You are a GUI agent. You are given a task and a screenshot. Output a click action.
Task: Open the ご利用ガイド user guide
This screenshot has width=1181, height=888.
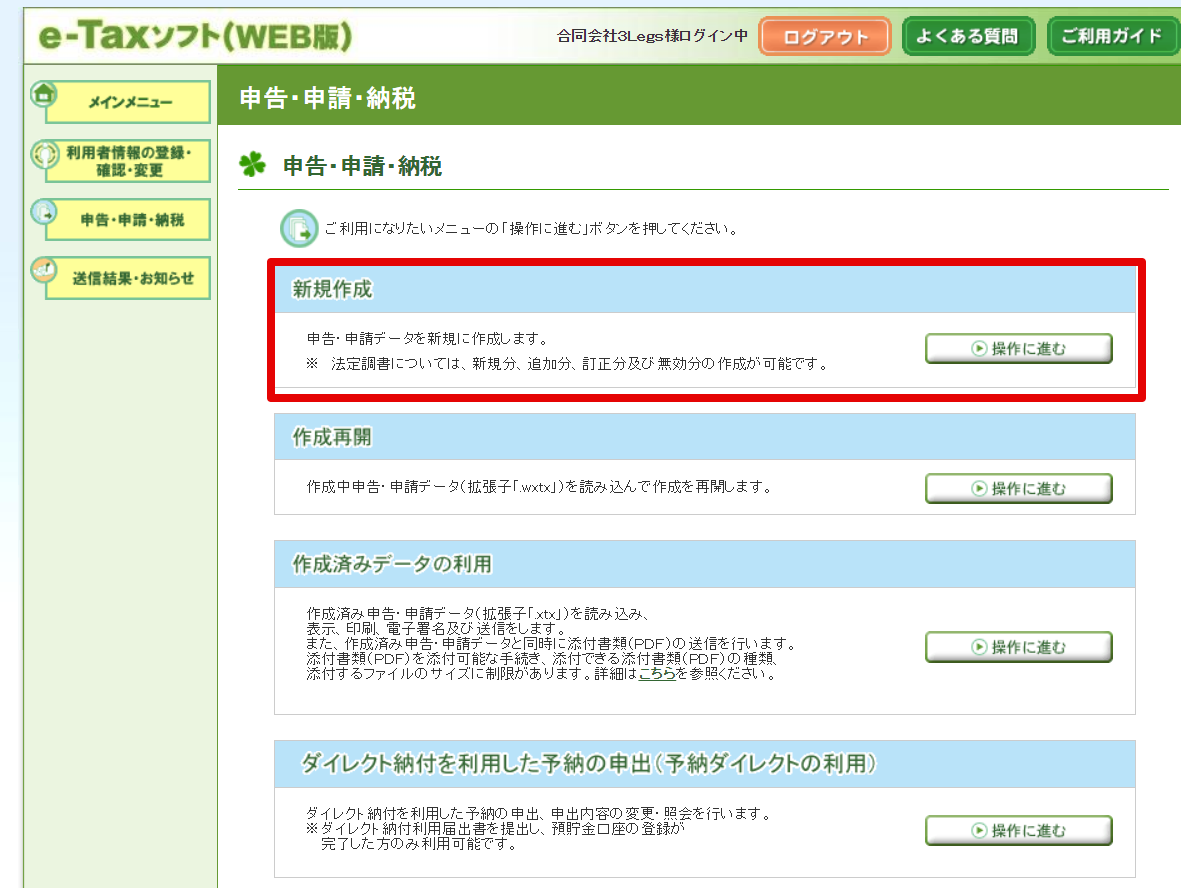click(1112, 36)
